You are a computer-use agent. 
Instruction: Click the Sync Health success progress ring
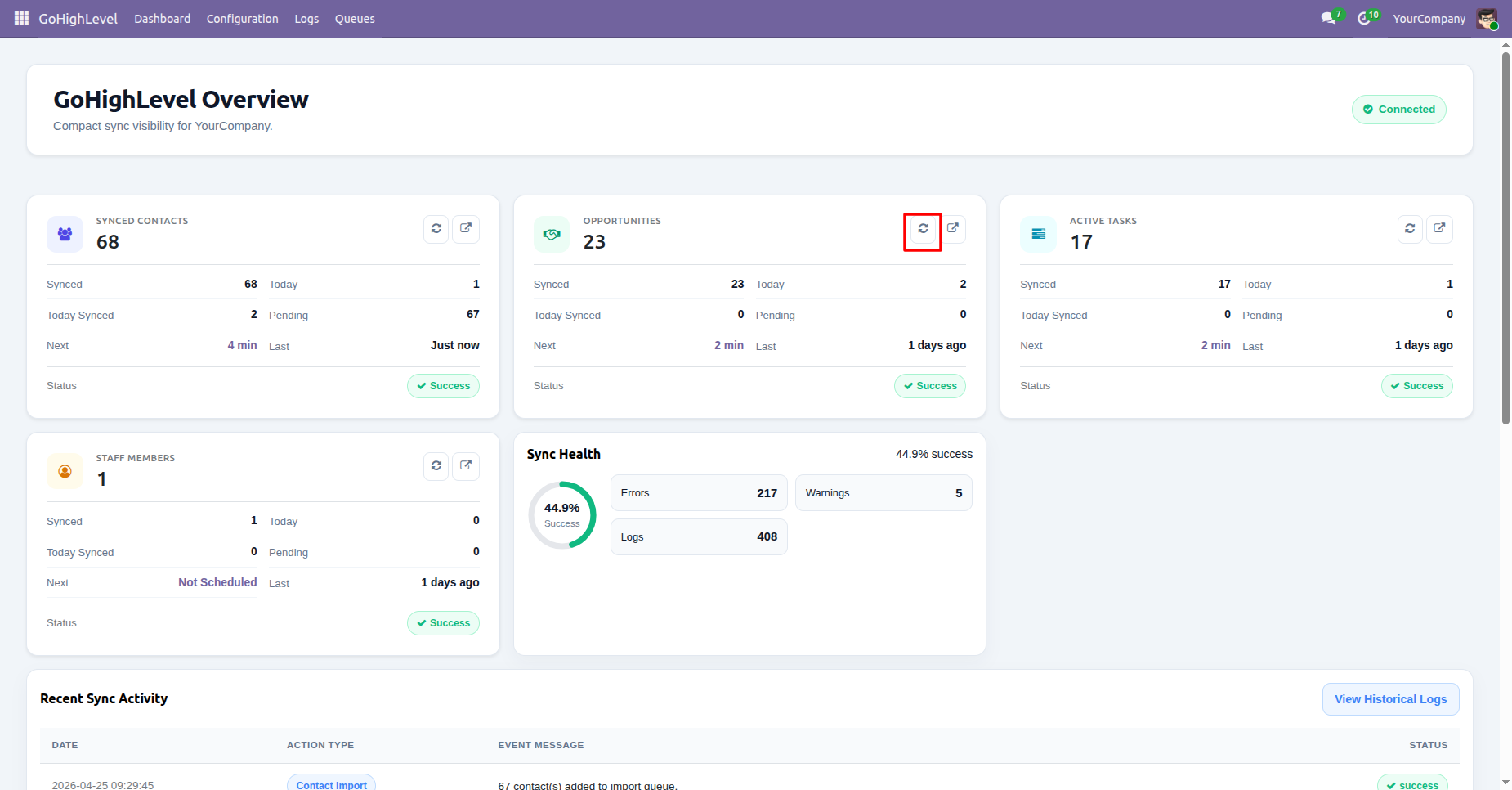click(562, 514)
